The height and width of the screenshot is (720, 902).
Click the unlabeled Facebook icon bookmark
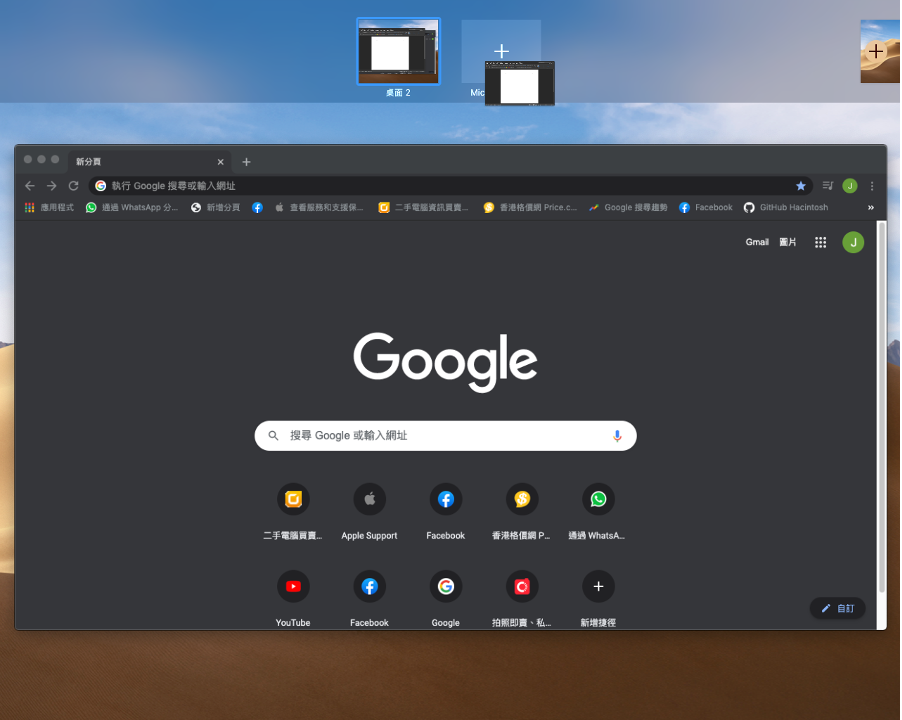pos(257,208)
